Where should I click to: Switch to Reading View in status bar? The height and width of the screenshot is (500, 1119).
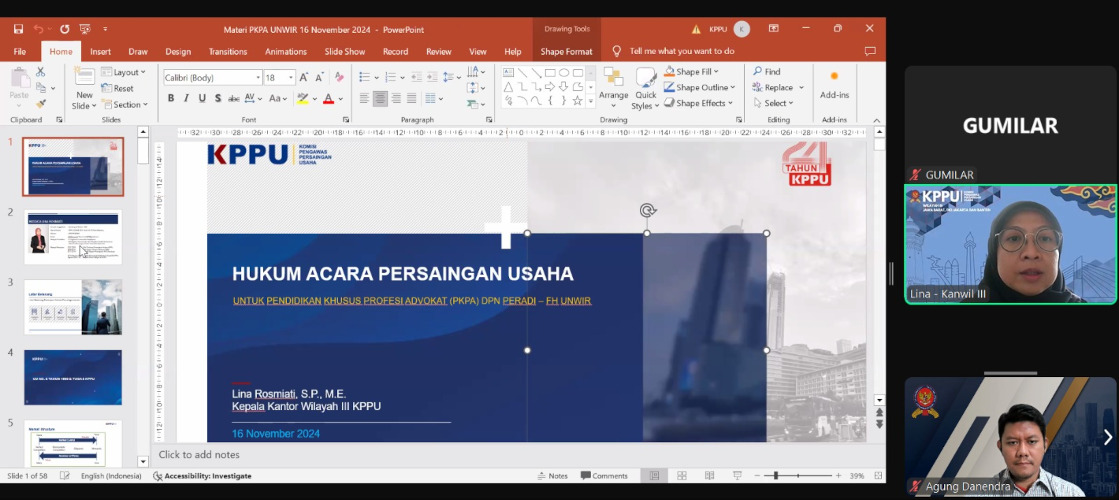click(x=709, y=476)
